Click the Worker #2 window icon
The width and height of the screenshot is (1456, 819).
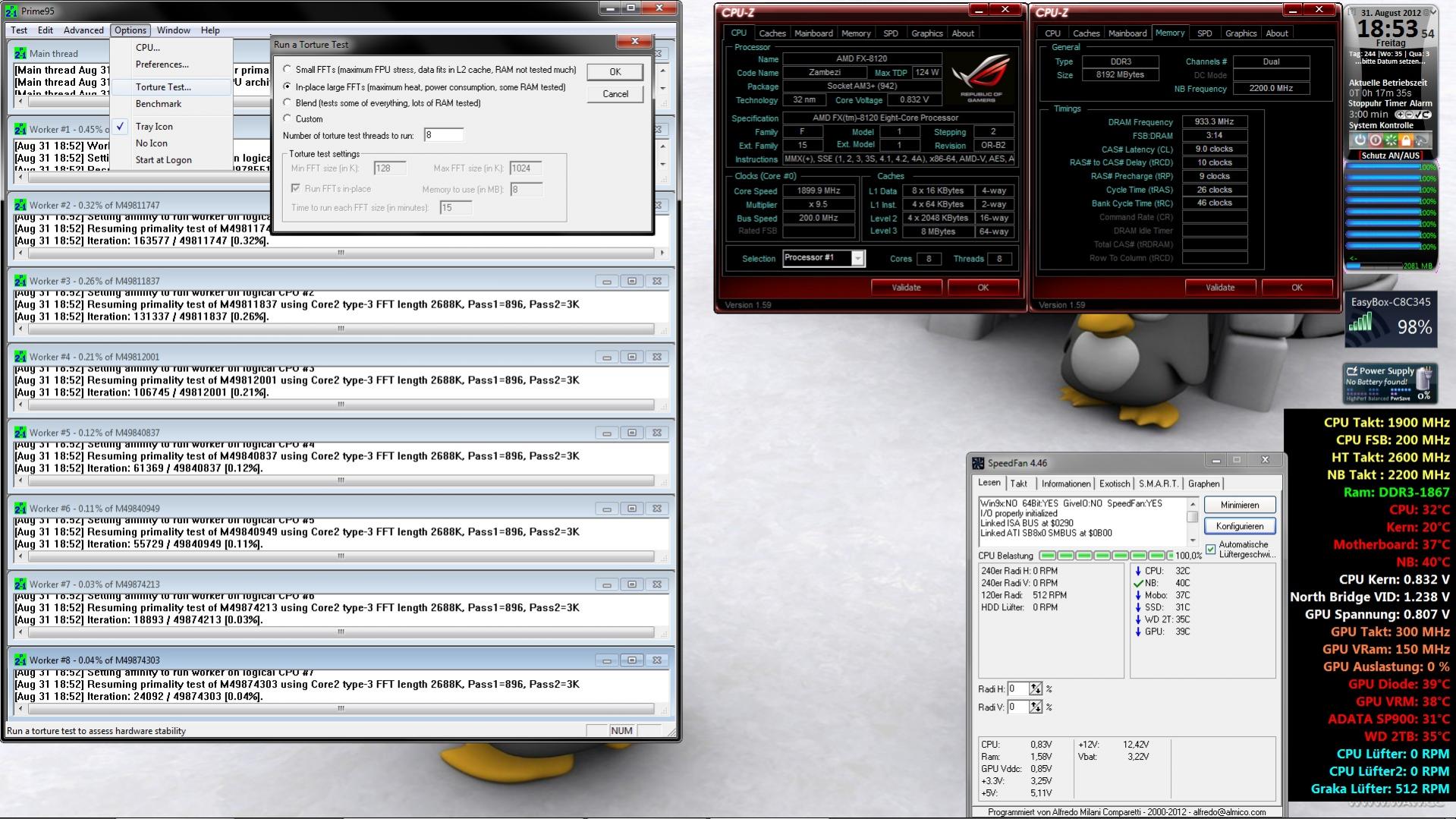[x=20, y=205]
